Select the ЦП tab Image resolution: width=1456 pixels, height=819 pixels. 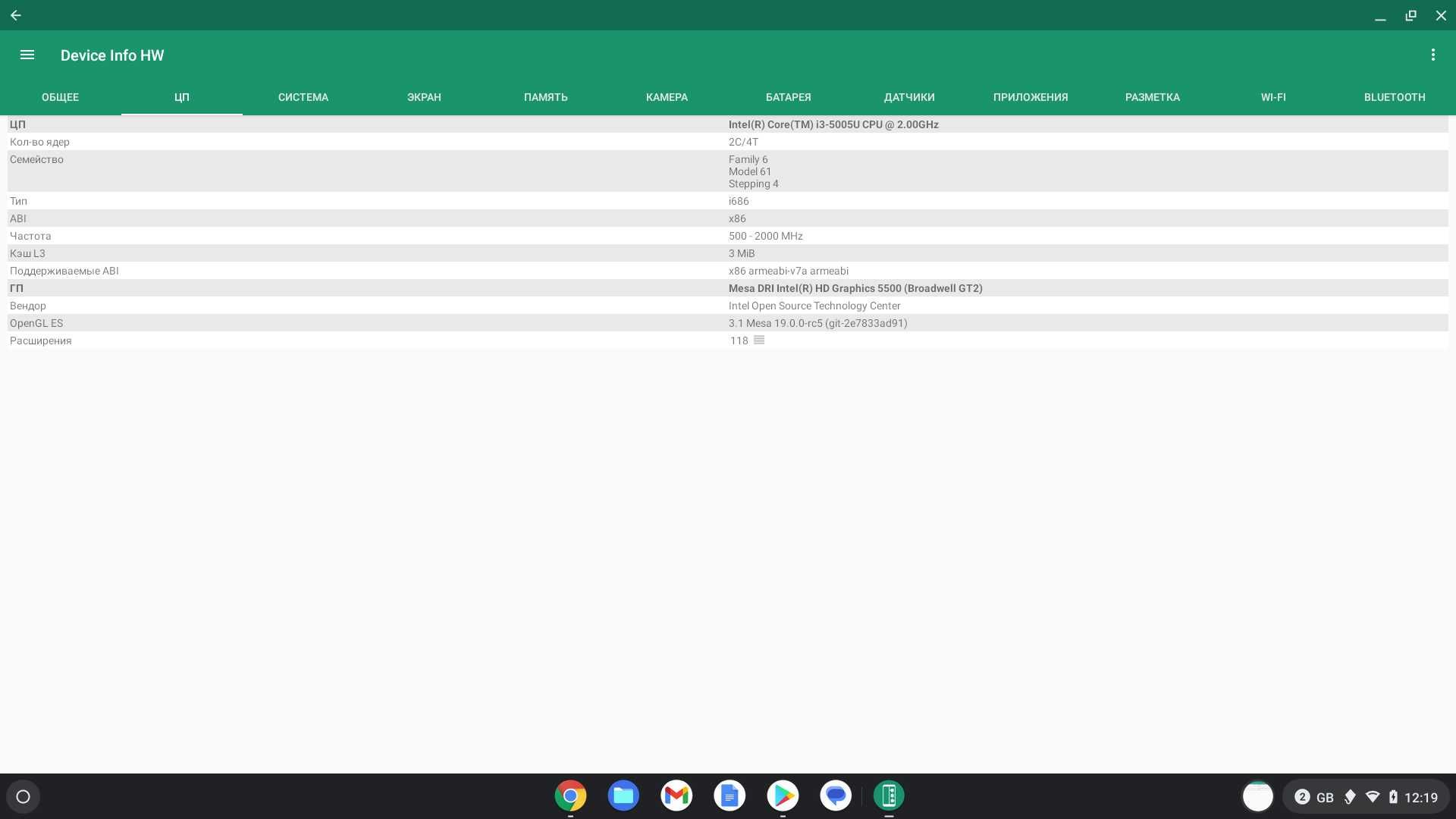(182, 97)
